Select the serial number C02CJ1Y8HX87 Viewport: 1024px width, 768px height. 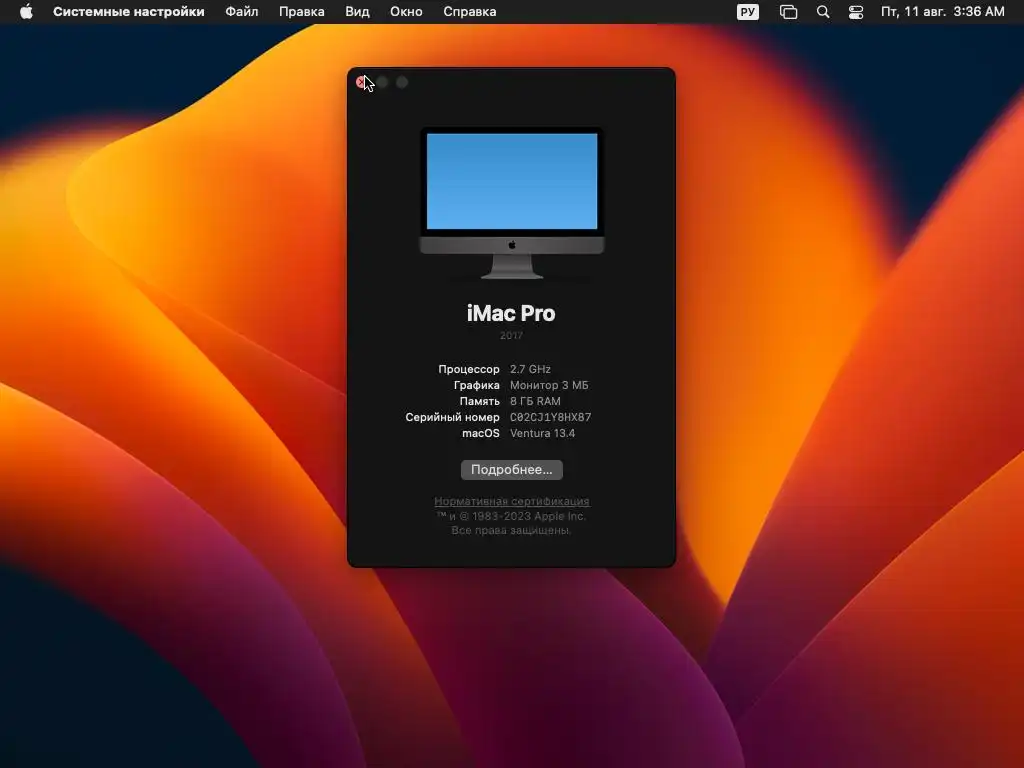551,417
